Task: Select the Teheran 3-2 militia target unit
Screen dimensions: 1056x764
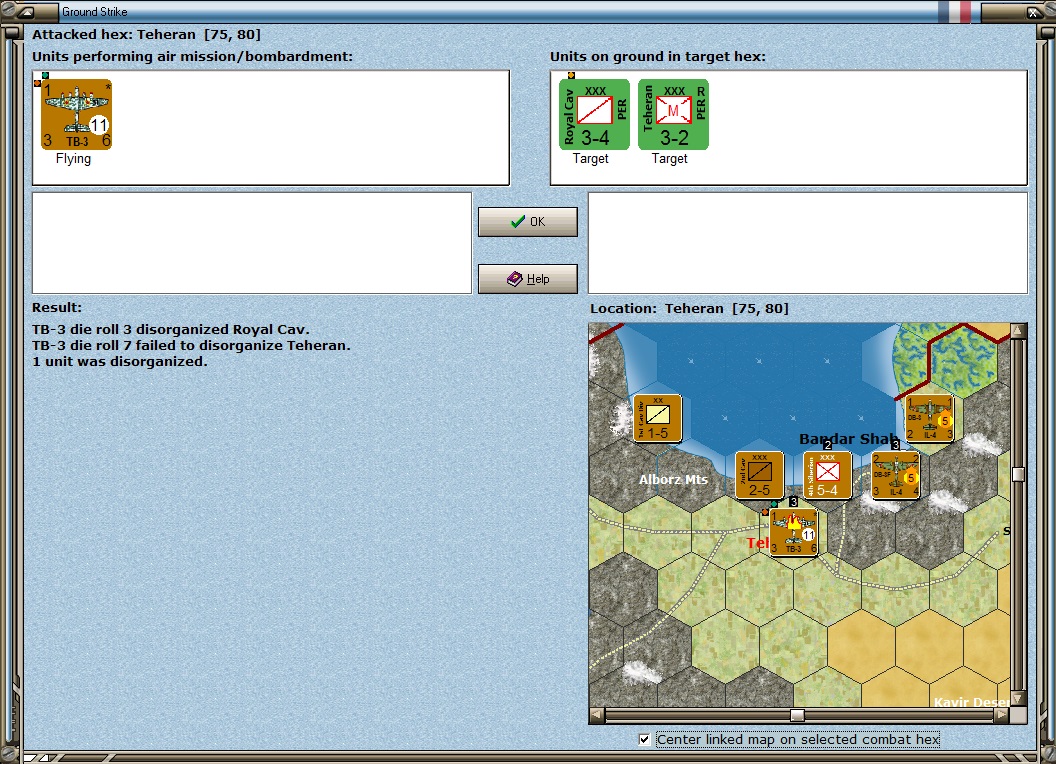Action: pos(673,115)
